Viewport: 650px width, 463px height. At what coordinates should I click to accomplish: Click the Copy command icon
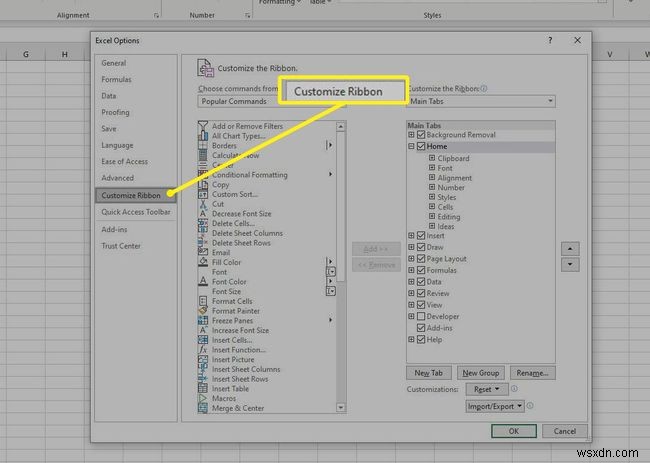tap(203, 184)
